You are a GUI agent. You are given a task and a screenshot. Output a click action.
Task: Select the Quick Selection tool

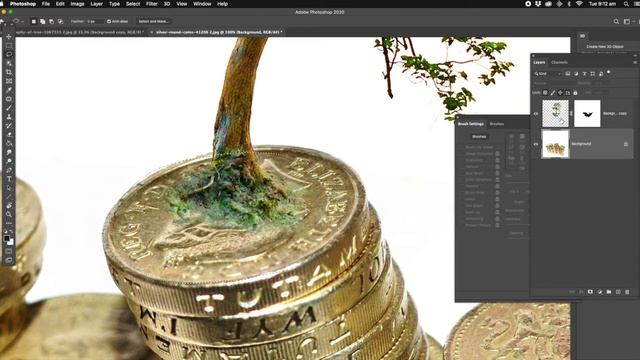click(x=9, y=63)
